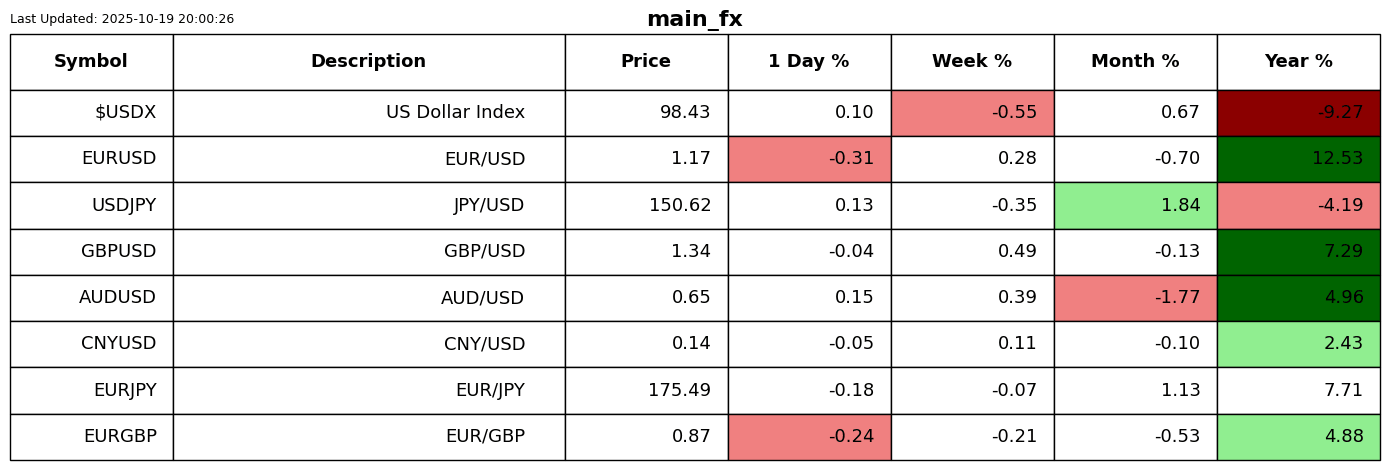Click the dark red -9.27 cell

pyautogui.click(x=1298, y=113)
